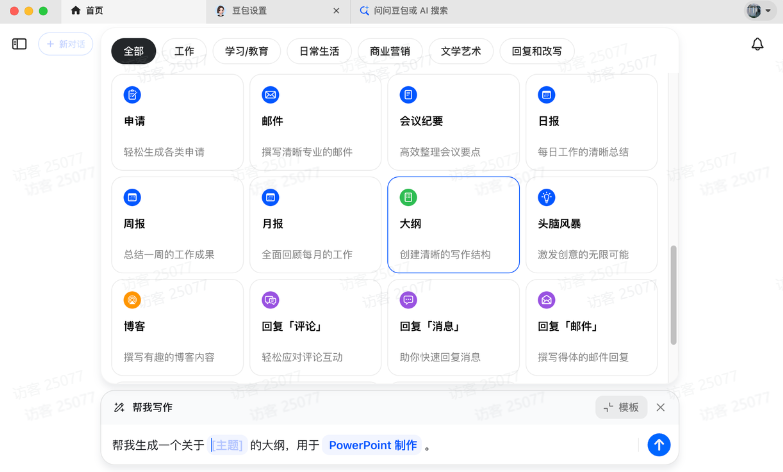Click the 轻松应对评论互动 description
783x472 pixels.
click(x=302, y=357)
